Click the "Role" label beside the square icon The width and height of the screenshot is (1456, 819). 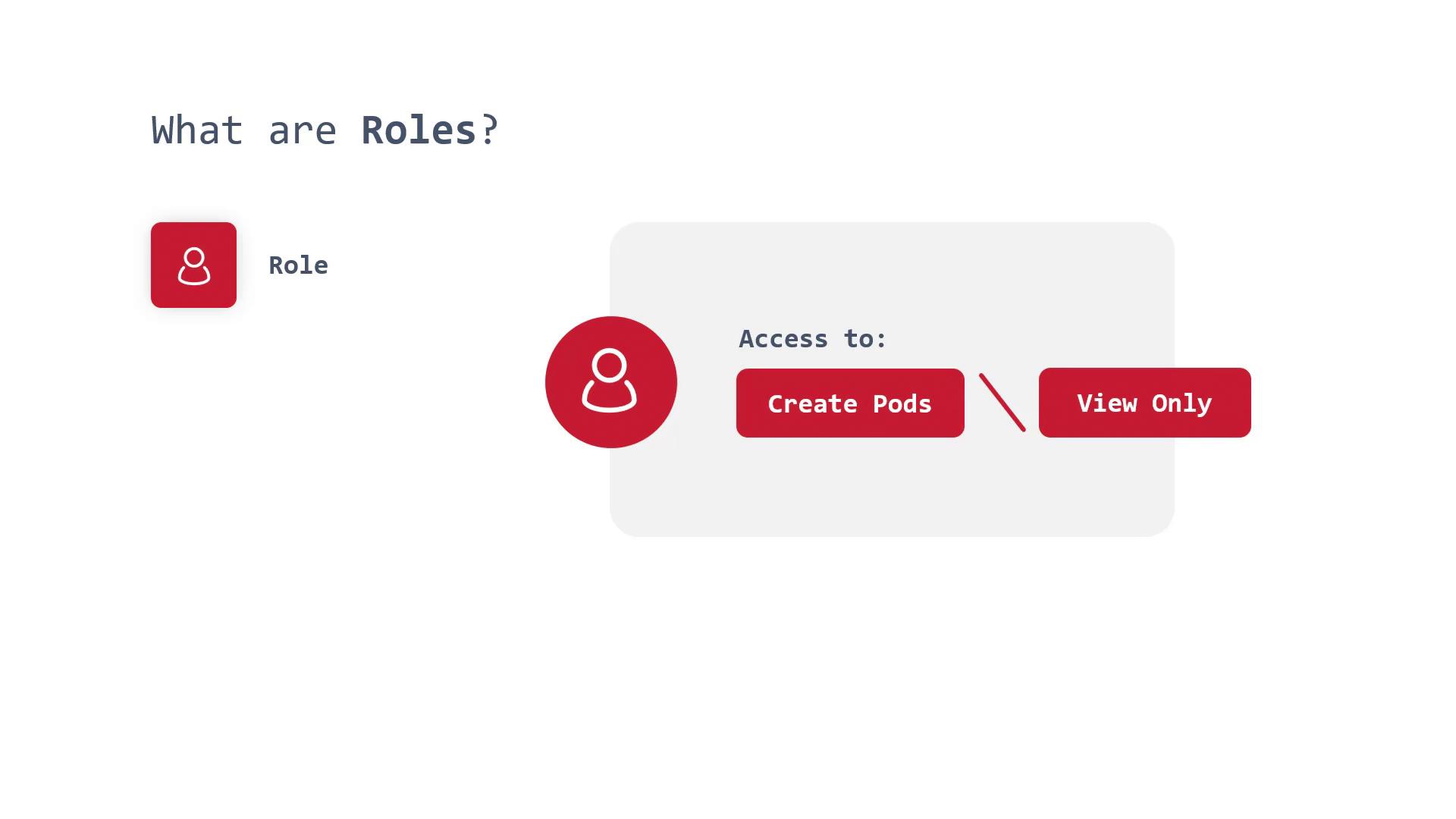coord(298,265)
